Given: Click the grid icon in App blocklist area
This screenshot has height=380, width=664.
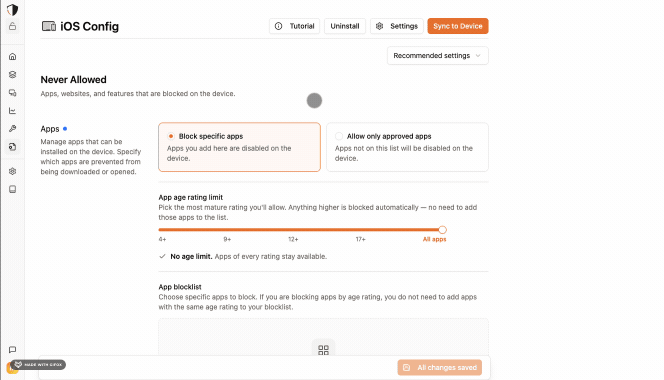Looking at the screenshot, I should click(x=323, y=350).
